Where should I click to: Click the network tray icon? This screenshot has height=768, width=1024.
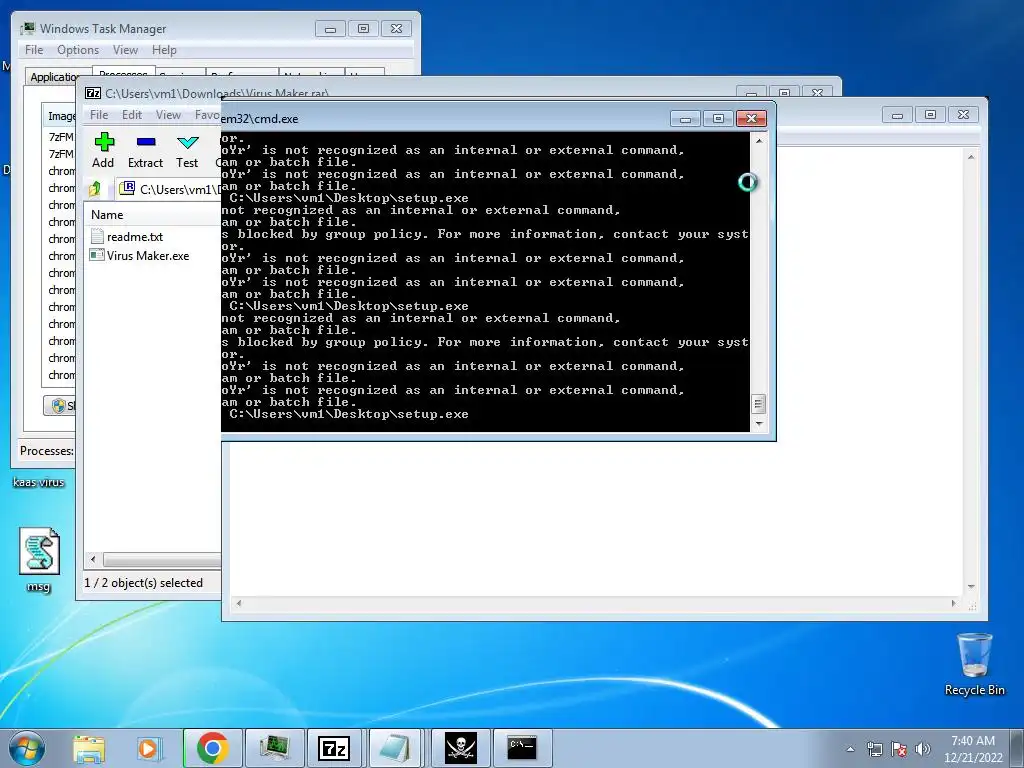[874, 750]
